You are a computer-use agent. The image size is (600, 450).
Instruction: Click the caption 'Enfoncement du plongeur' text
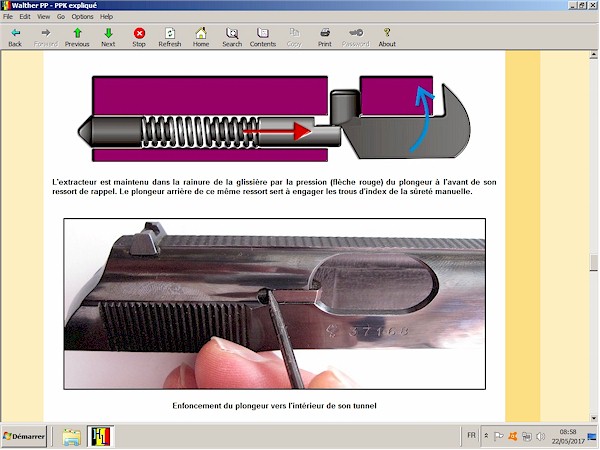pyautogui.click(x=274, y=406)
